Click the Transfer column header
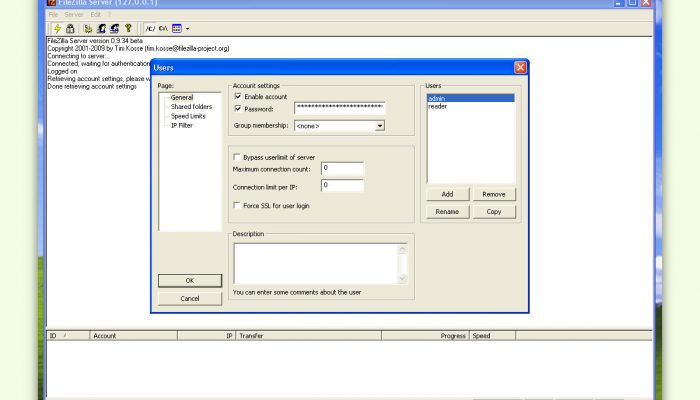Screen dimensions: 700x400 coord(308,336)
